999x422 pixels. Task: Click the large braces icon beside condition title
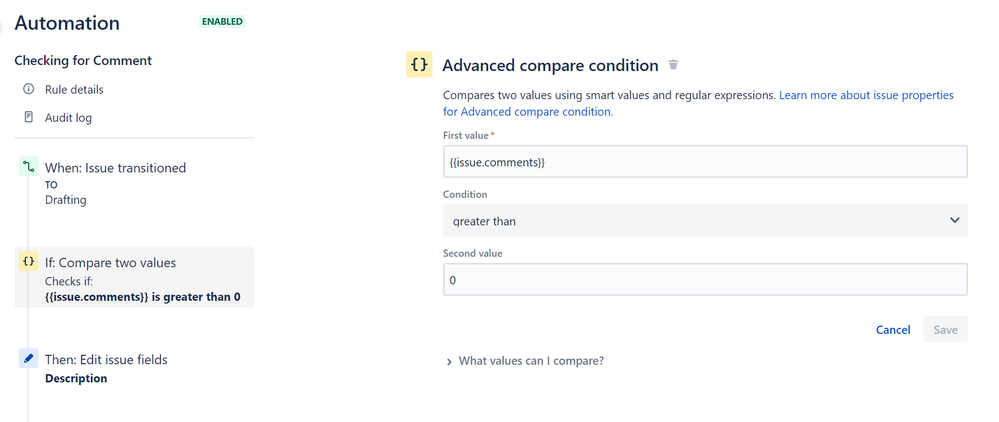[x=419, y=65]
